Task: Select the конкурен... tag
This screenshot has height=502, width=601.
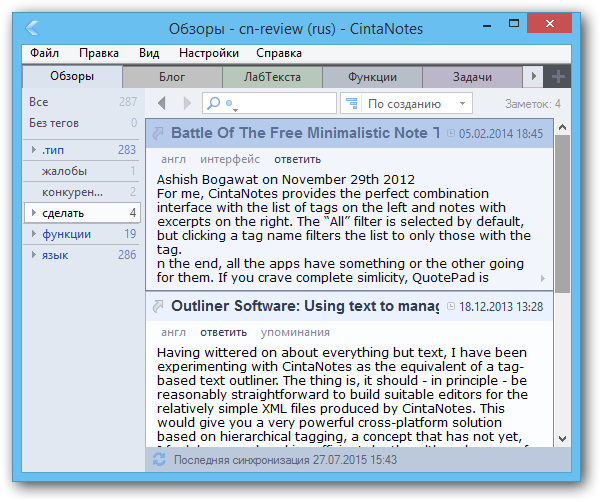Action: pos(82,192)
